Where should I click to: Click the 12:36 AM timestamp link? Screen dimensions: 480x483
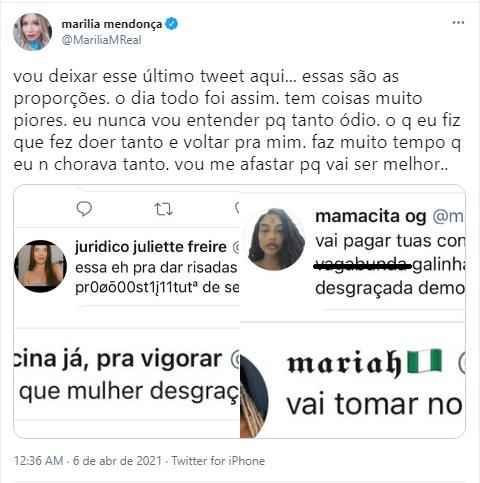coord(38,461)
